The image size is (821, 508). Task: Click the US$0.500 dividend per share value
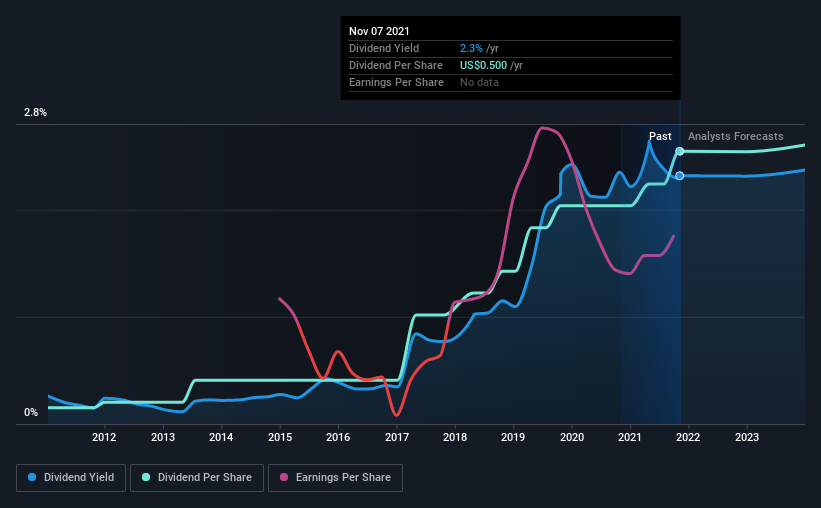(483, 65)
